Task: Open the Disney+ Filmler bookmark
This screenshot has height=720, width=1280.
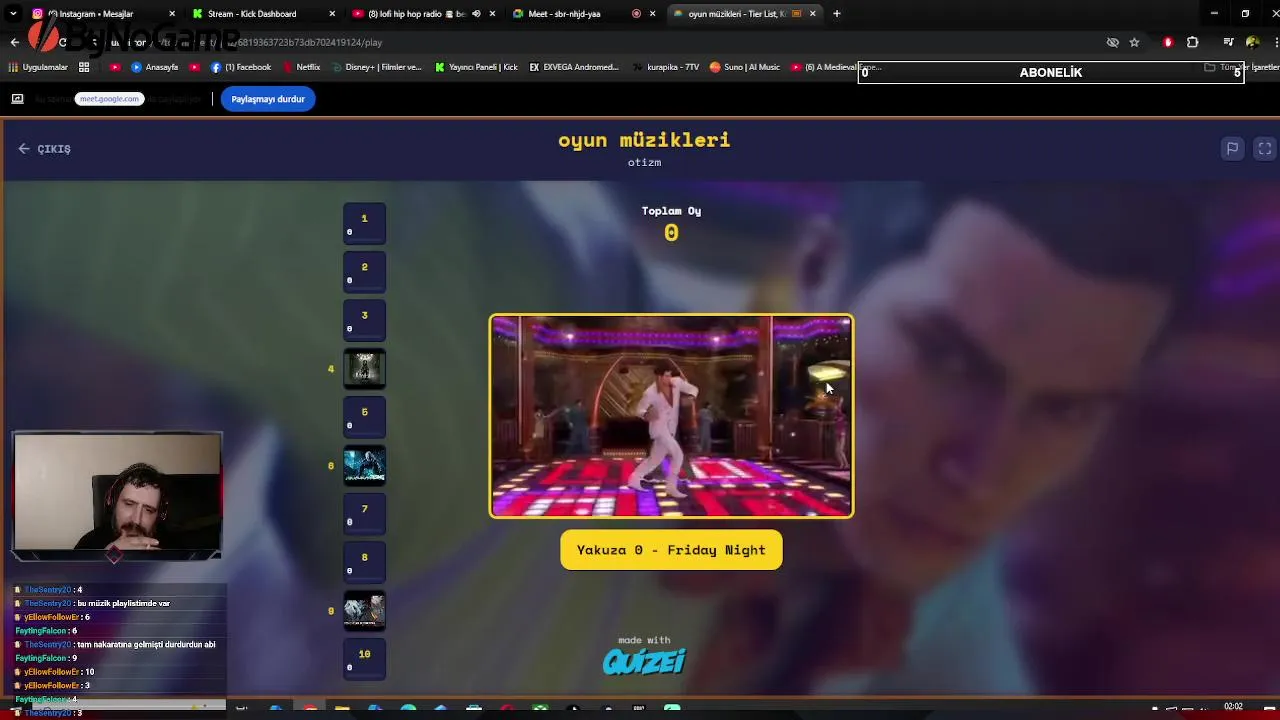Action: (377, 67)
